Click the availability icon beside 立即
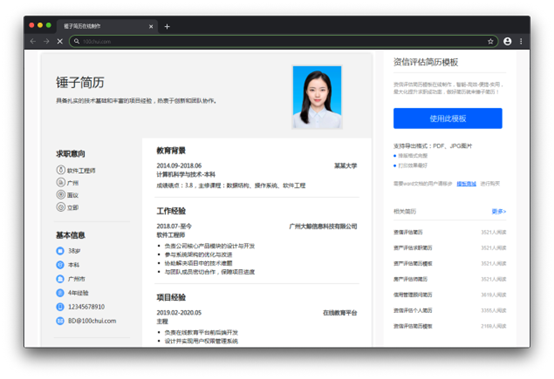The height and width of the screenshot is (379, 554). tap(61, 207)
